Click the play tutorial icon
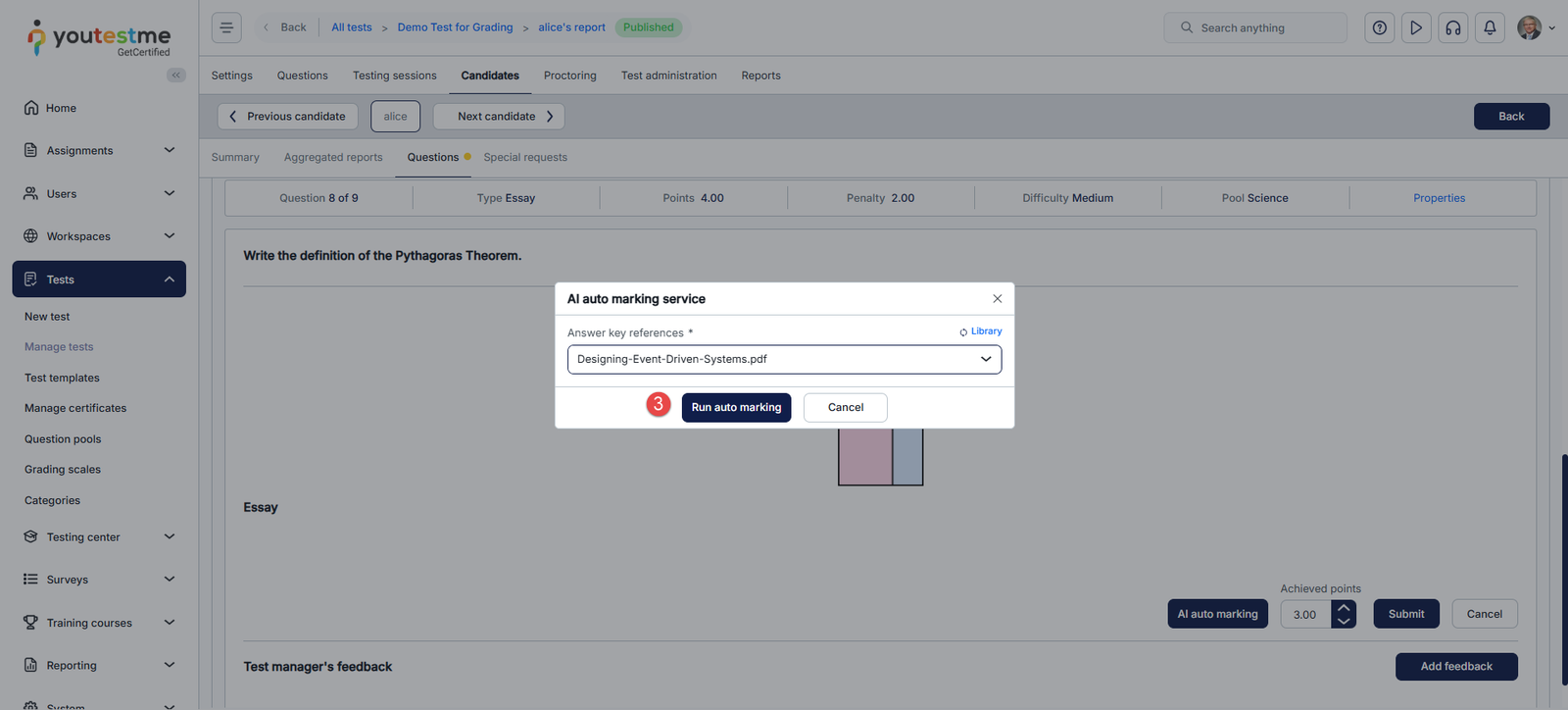This screenshot has height=710, width=1568. point(1415,27)
